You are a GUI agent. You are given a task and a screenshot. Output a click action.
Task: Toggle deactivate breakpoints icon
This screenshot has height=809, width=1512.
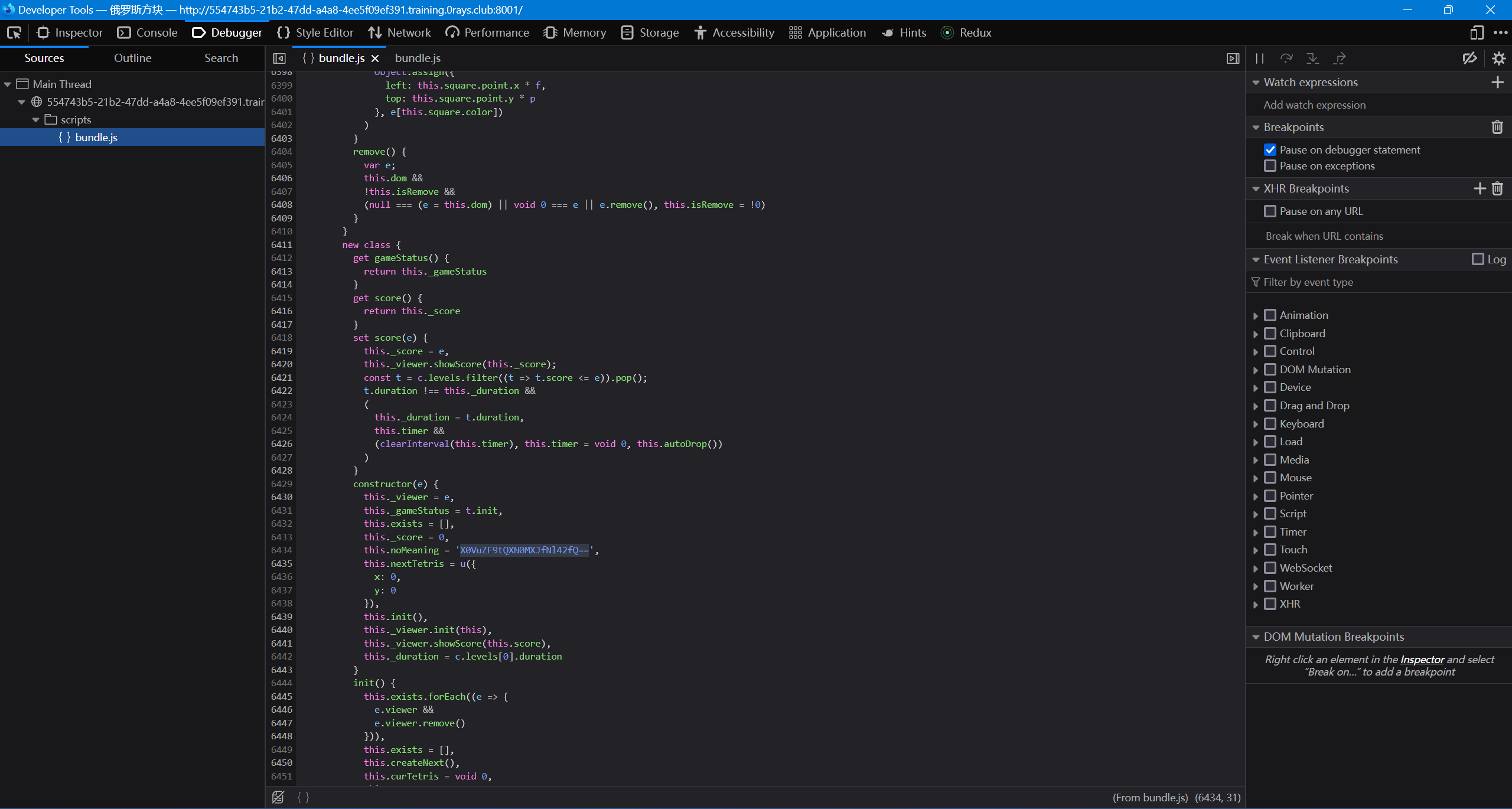(x=1469, y=58)
